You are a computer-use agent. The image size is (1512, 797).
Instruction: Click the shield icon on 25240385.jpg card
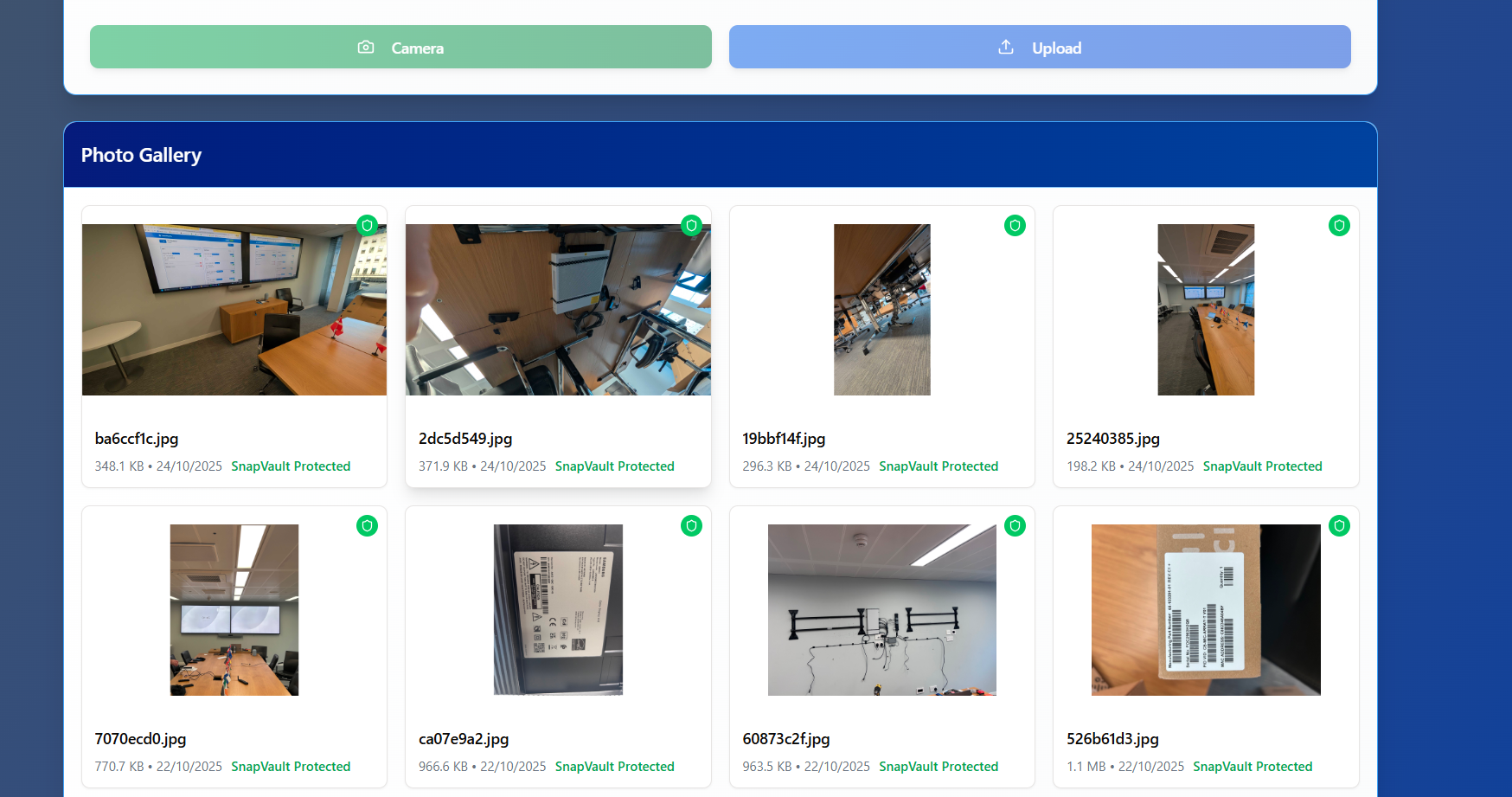[1339, 226]
